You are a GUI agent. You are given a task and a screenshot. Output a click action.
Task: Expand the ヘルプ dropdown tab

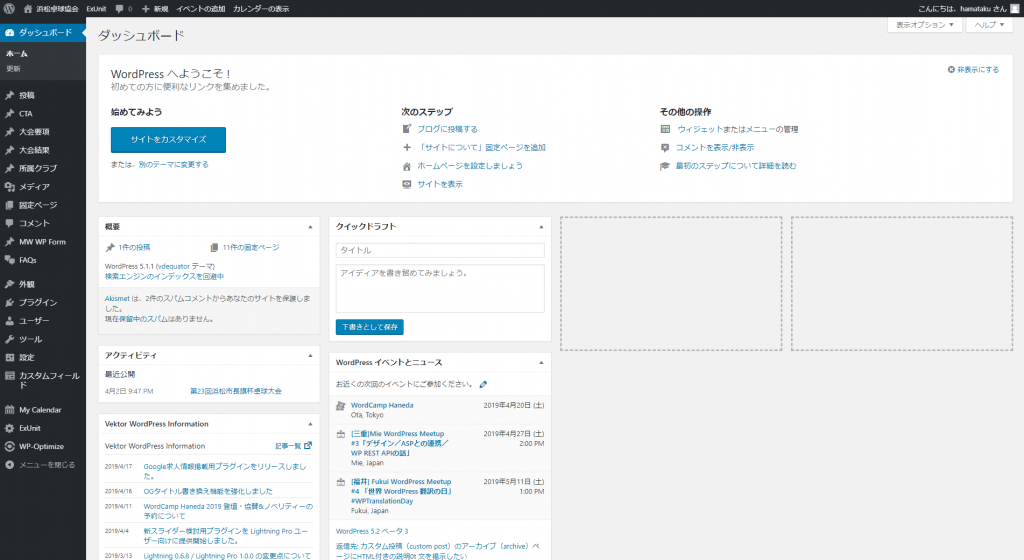pyautogui.click(x=989, y=24)
